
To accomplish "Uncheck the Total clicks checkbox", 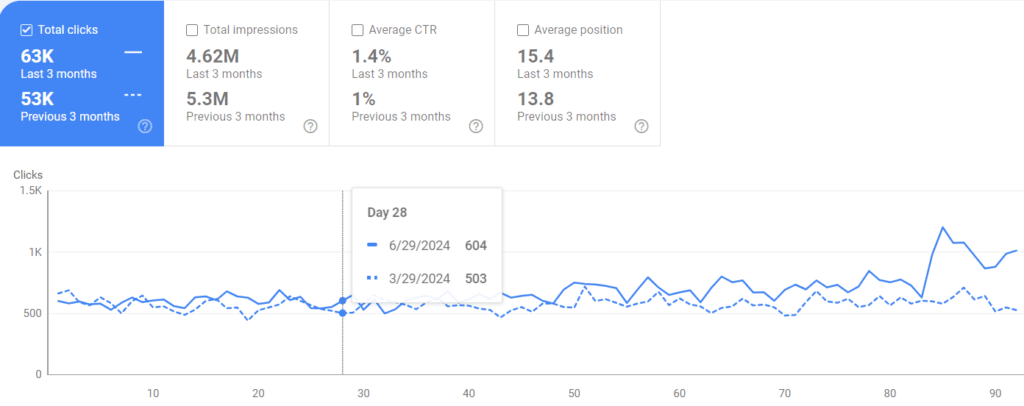I will 27,30.
